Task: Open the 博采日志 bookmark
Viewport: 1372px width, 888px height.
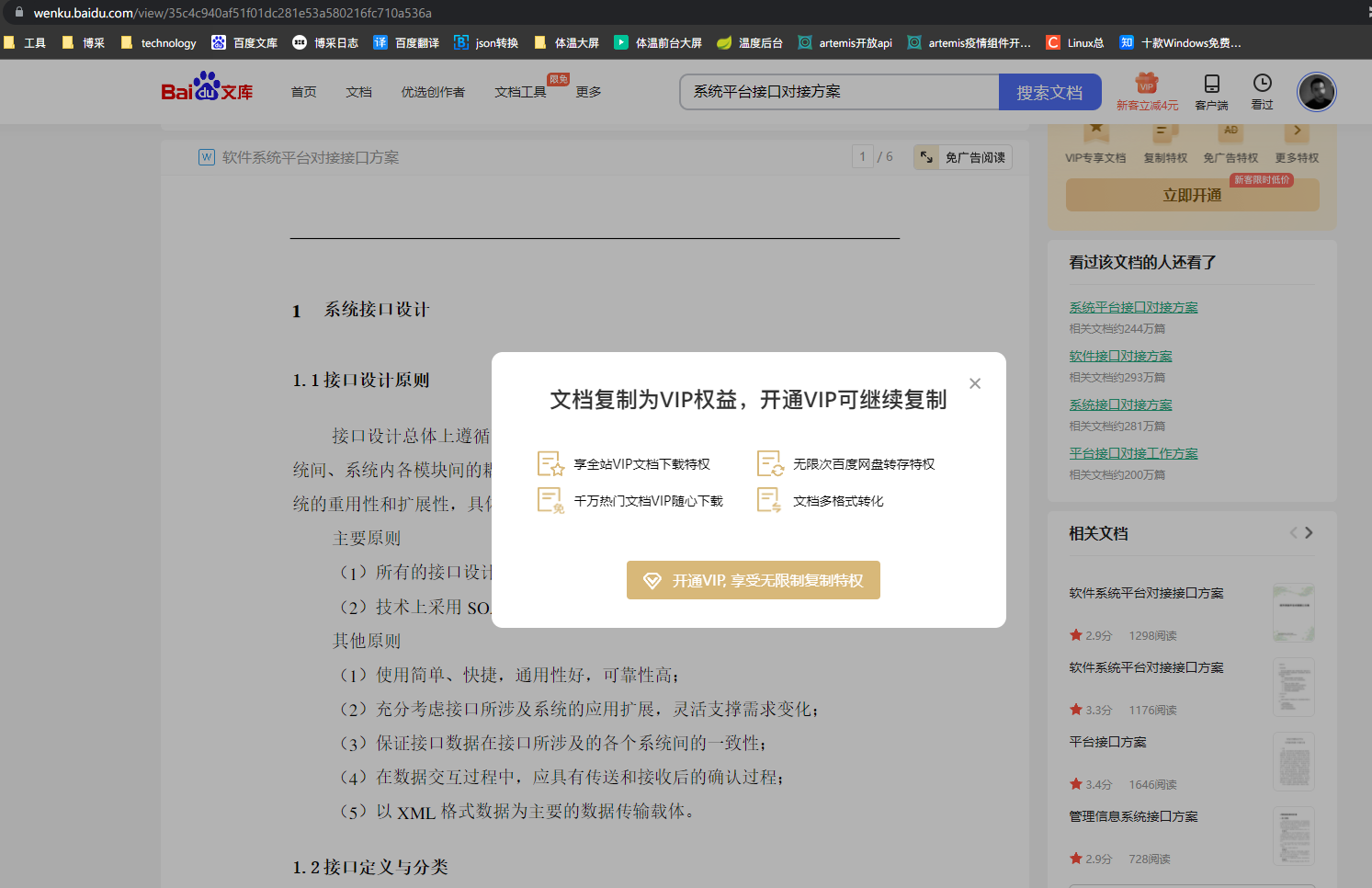Action: tap(325, 42)
